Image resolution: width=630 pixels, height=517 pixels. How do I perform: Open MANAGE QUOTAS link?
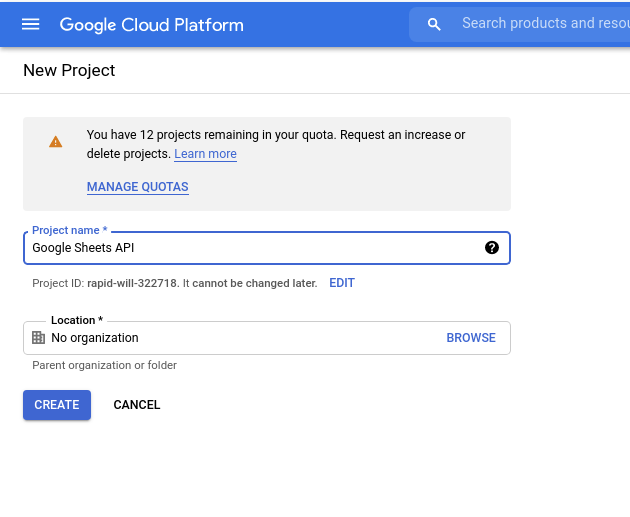click(x=138, y=187)
